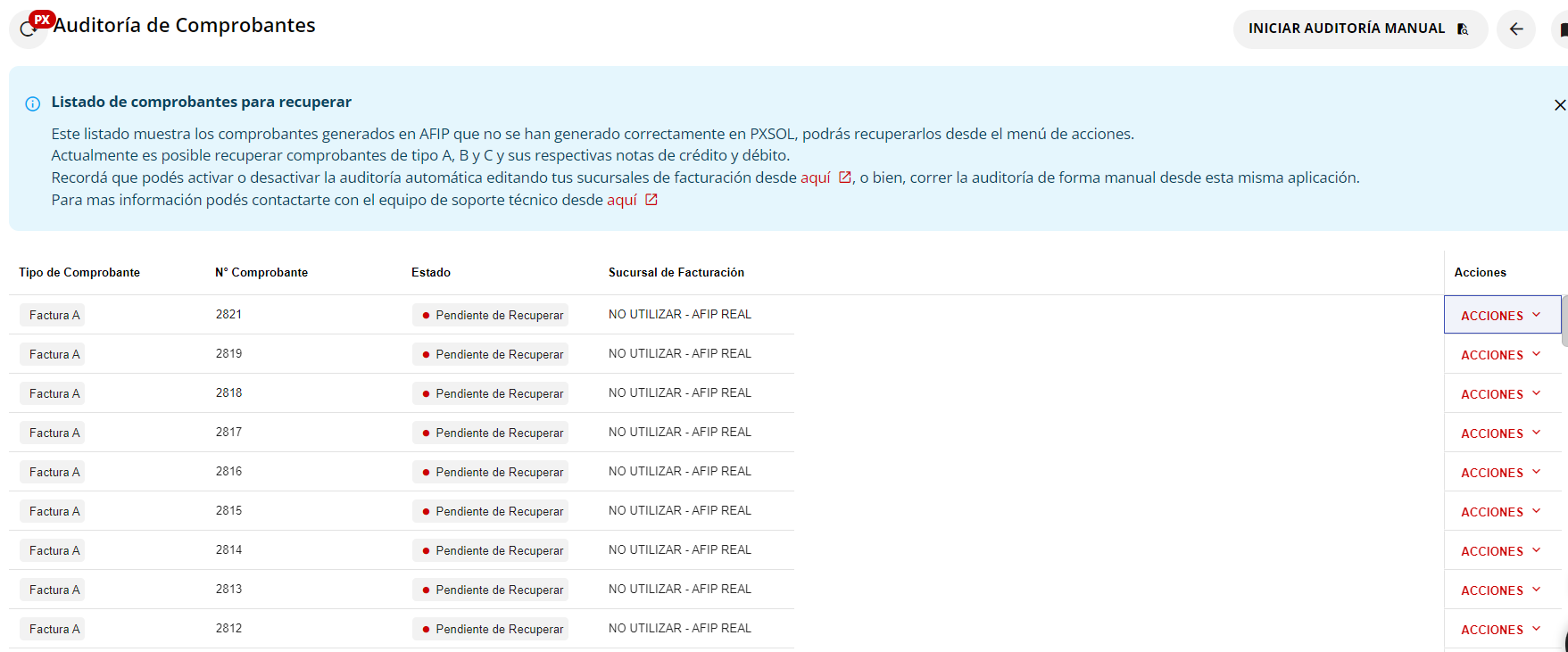Click the external link icon for technical support
Image resolution: width=1568 pixels, height=652 pixels.
(651, 200)
